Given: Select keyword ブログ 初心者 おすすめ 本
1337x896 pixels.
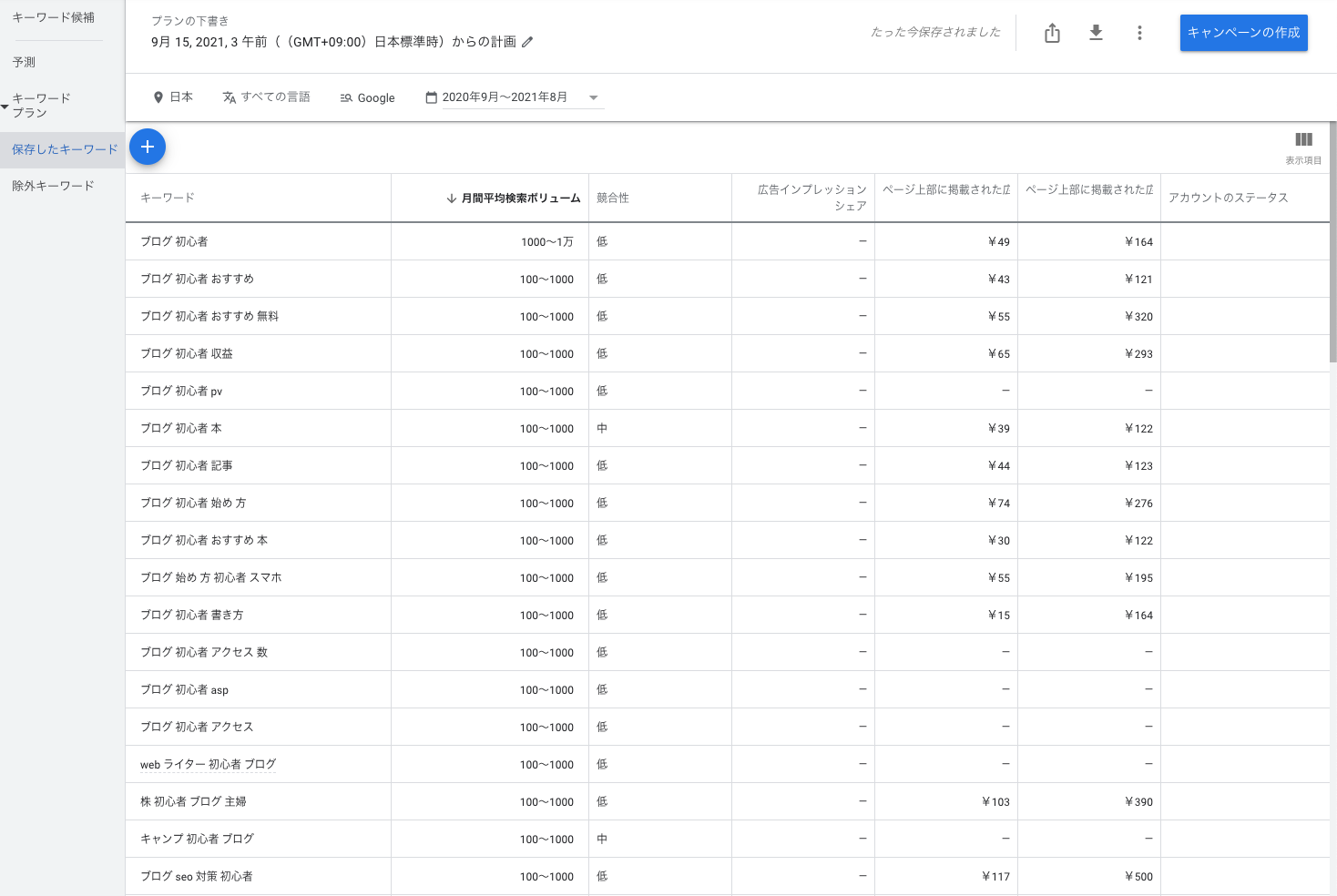Looking at the screenshot, I should [x=204, y=540].
